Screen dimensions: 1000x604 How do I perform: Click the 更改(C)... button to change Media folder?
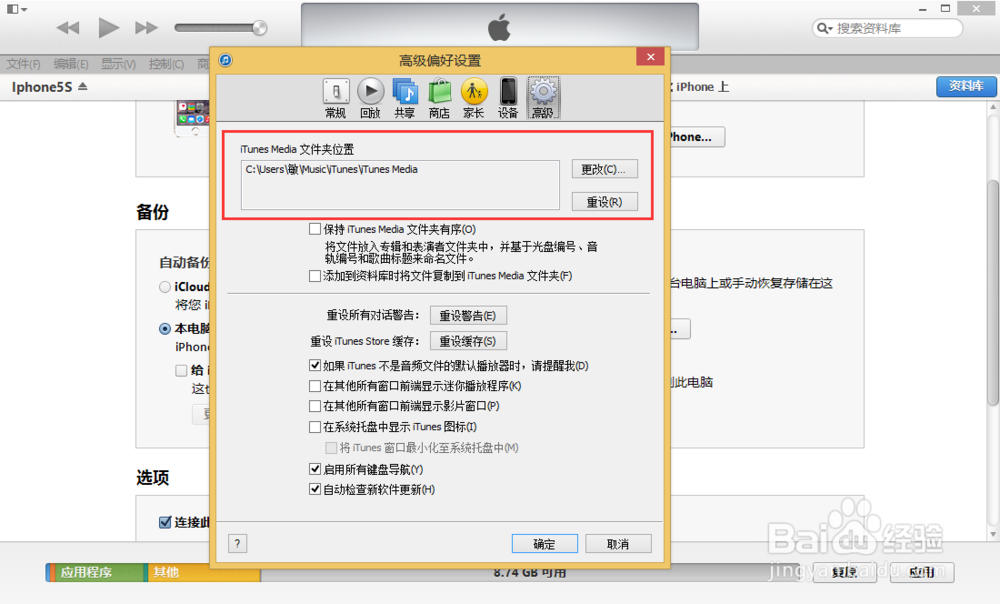point(606,169)
